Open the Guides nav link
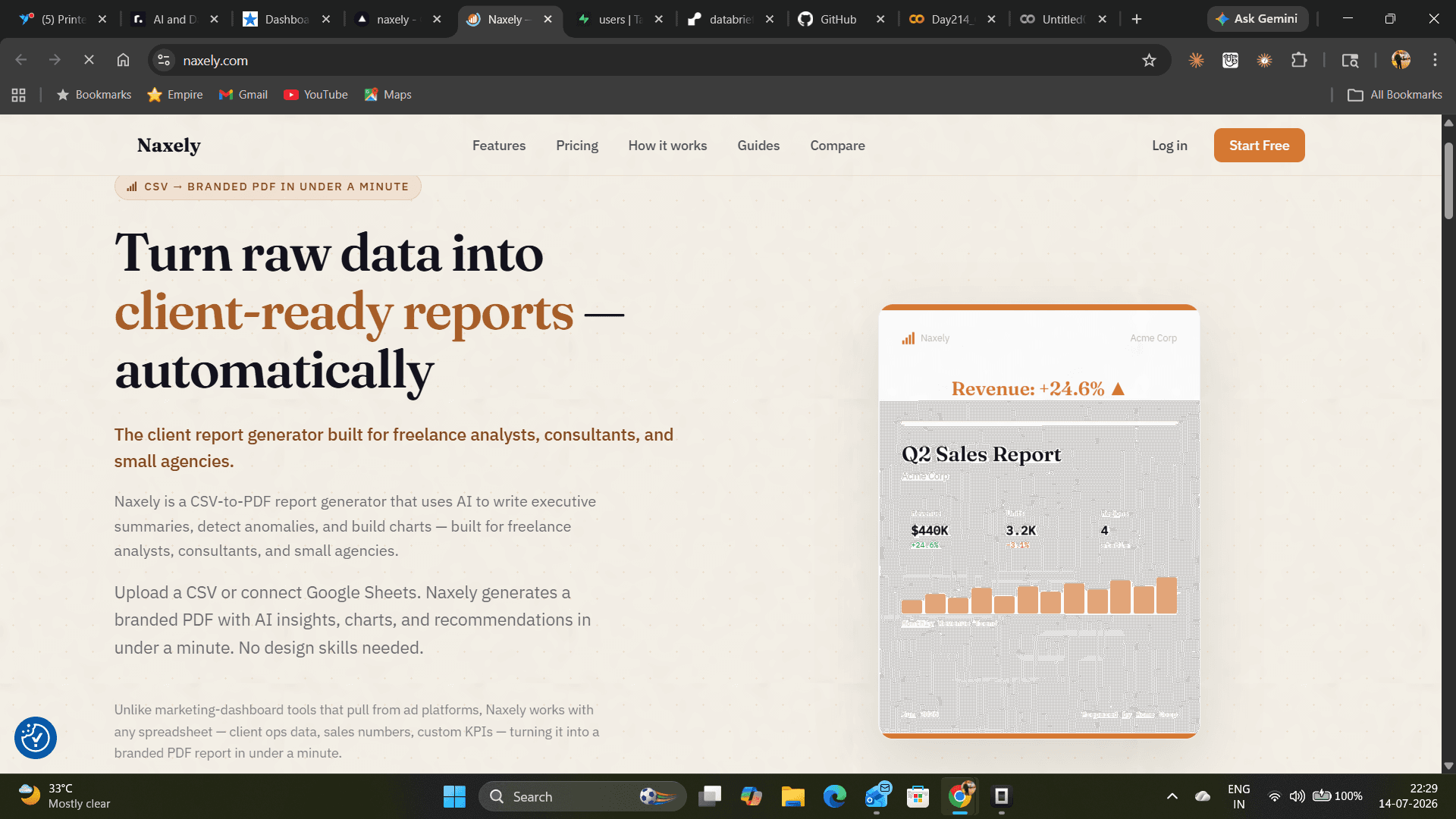Screen dimensions: 1456x819 [758, 146]
